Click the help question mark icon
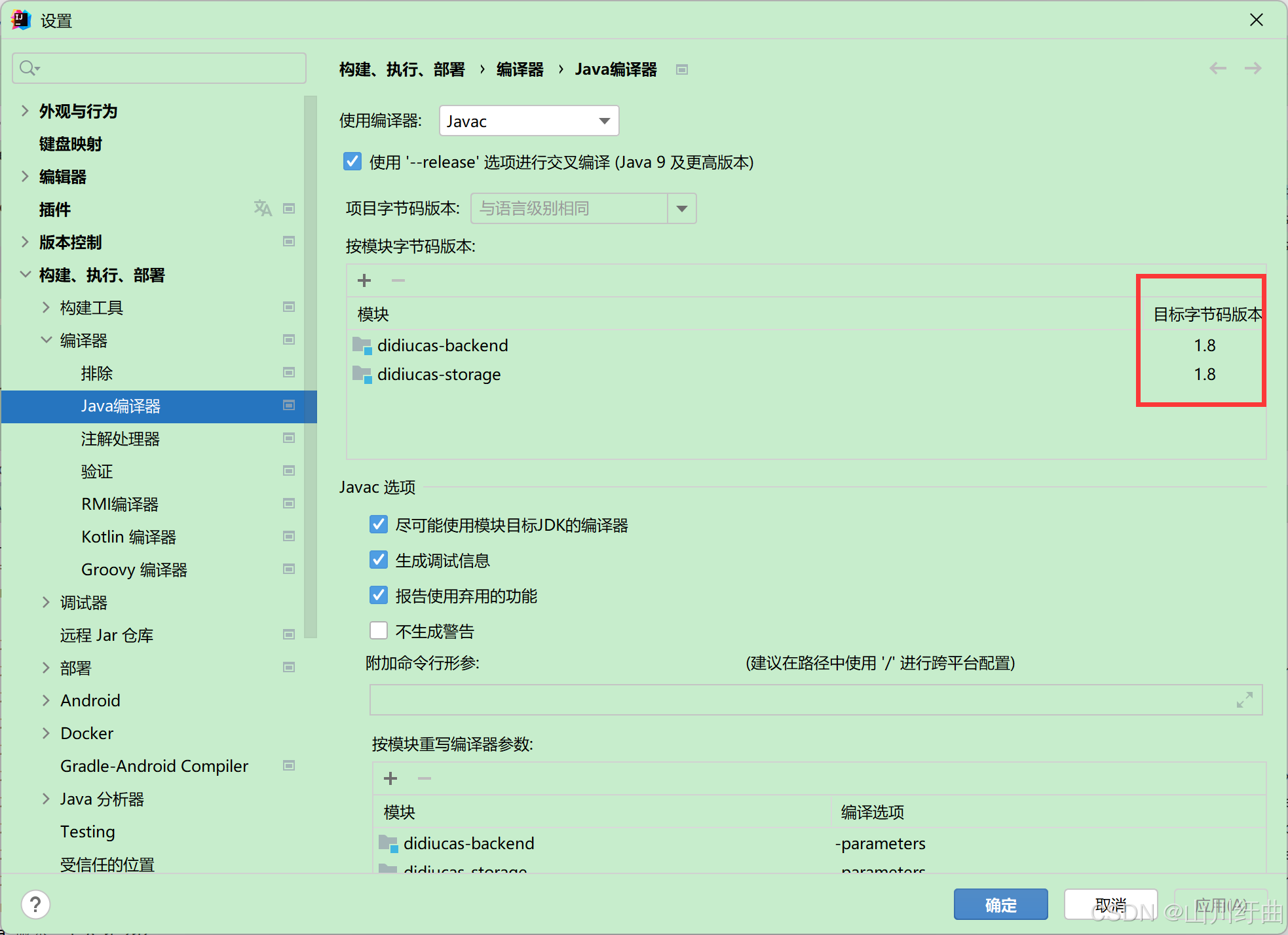Viewport: 1288px width, 935px height. [35, 904]
